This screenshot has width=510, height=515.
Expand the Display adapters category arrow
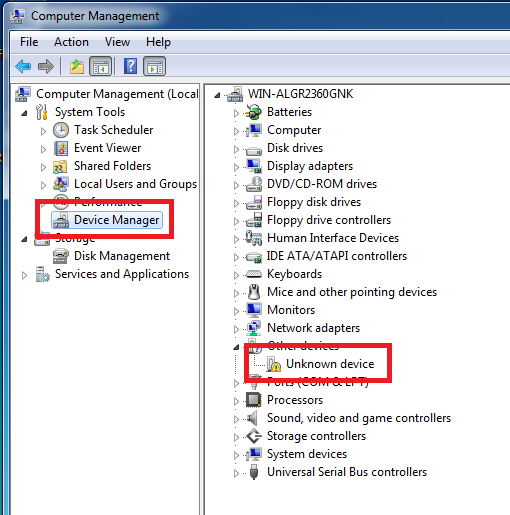click(x=236, y=167)
